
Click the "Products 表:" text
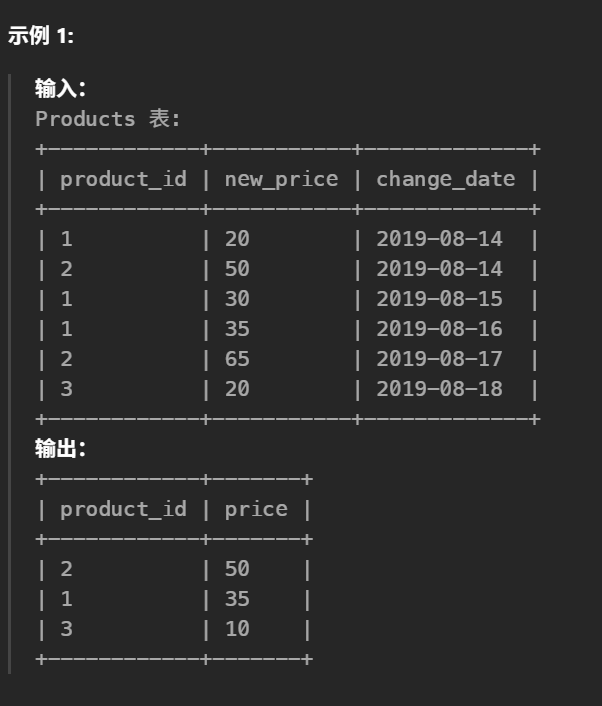pyautogui.click(x=107, y=119)
